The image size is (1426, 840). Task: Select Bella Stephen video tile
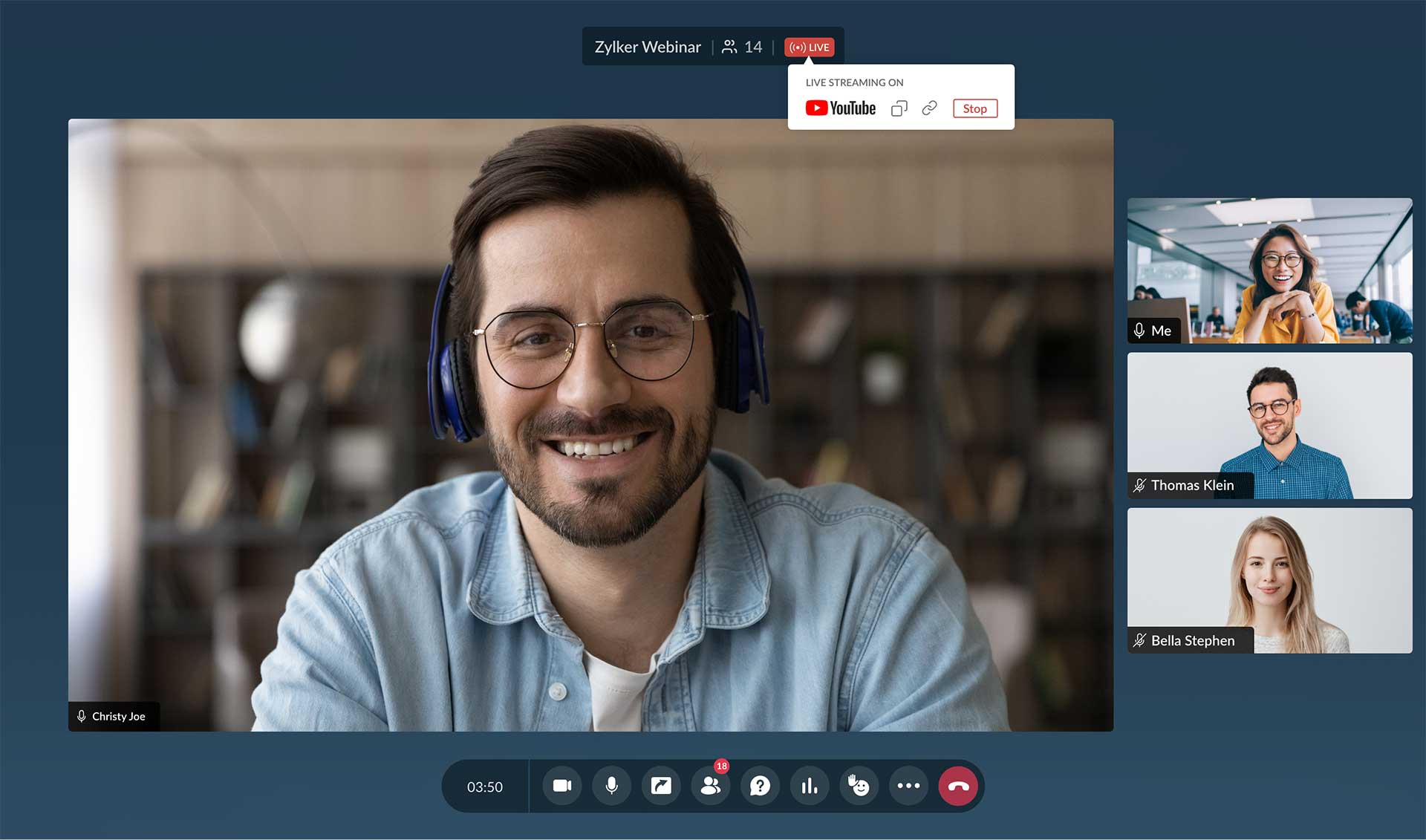click(x=1269, y=581)
